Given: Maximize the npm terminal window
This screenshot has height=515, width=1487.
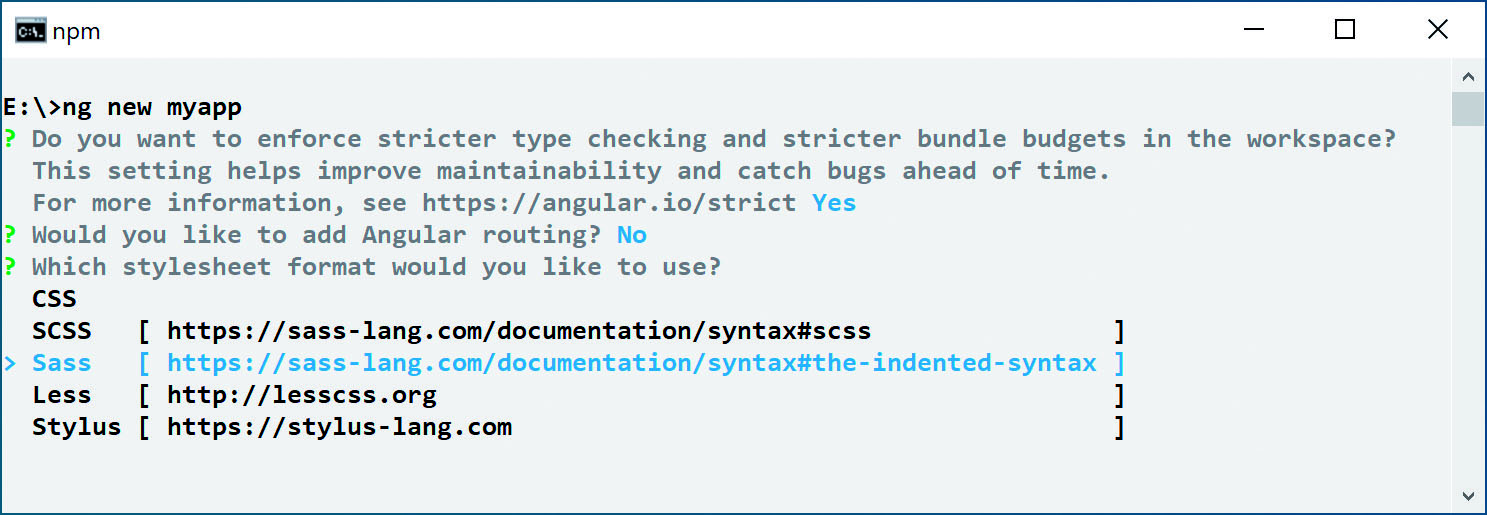Looking at the screenshot, I should tap(1345, 30).
